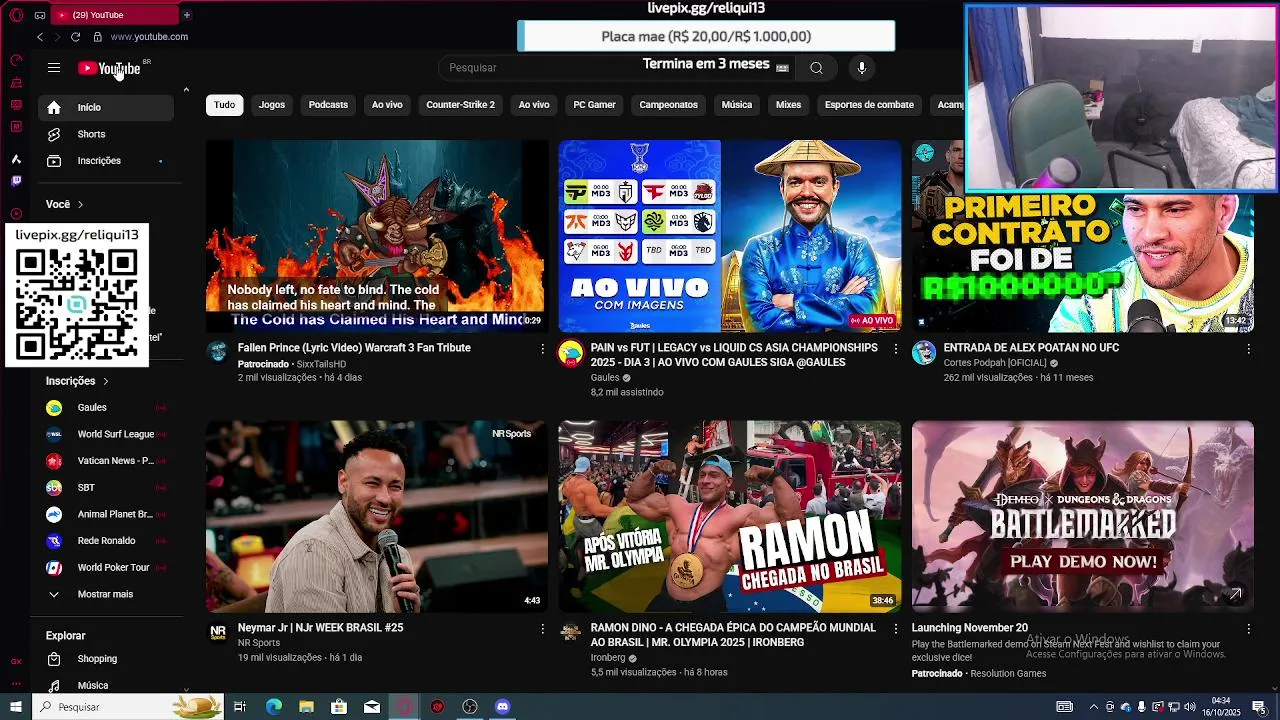Image resolution: width=1280 pixels, height=720 pixels.
Task: Open Inscrições below Shorts in sidebar
Action: point(106,161)
